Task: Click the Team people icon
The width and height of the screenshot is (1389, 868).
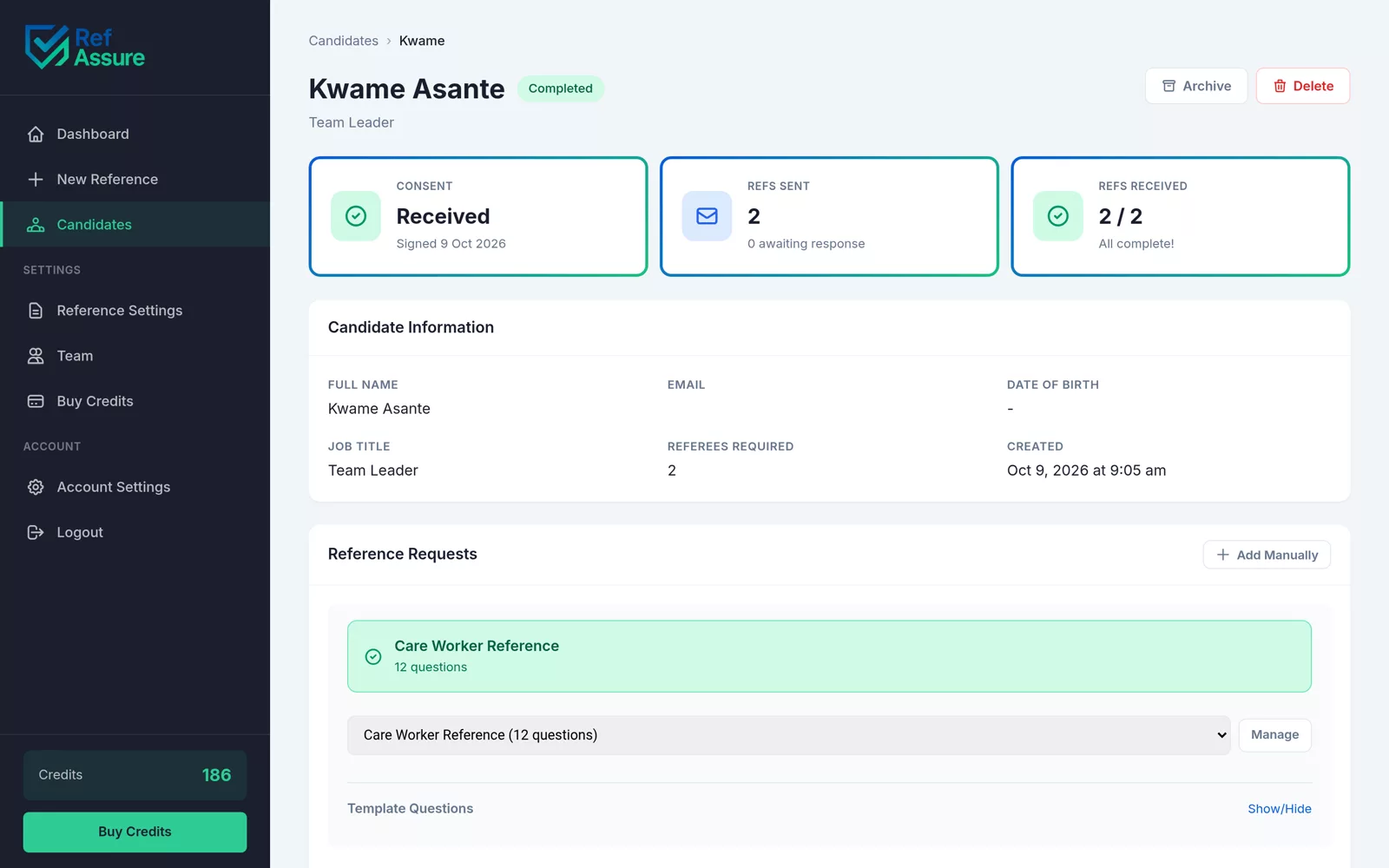Action: (36, 356)
